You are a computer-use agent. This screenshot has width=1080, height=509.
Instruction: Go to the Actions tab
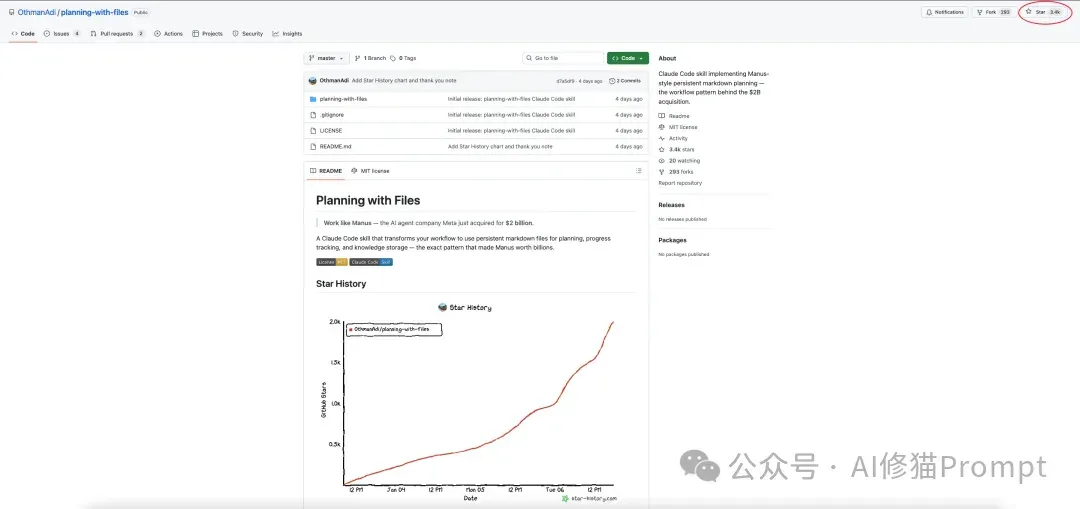pos(169,33)
